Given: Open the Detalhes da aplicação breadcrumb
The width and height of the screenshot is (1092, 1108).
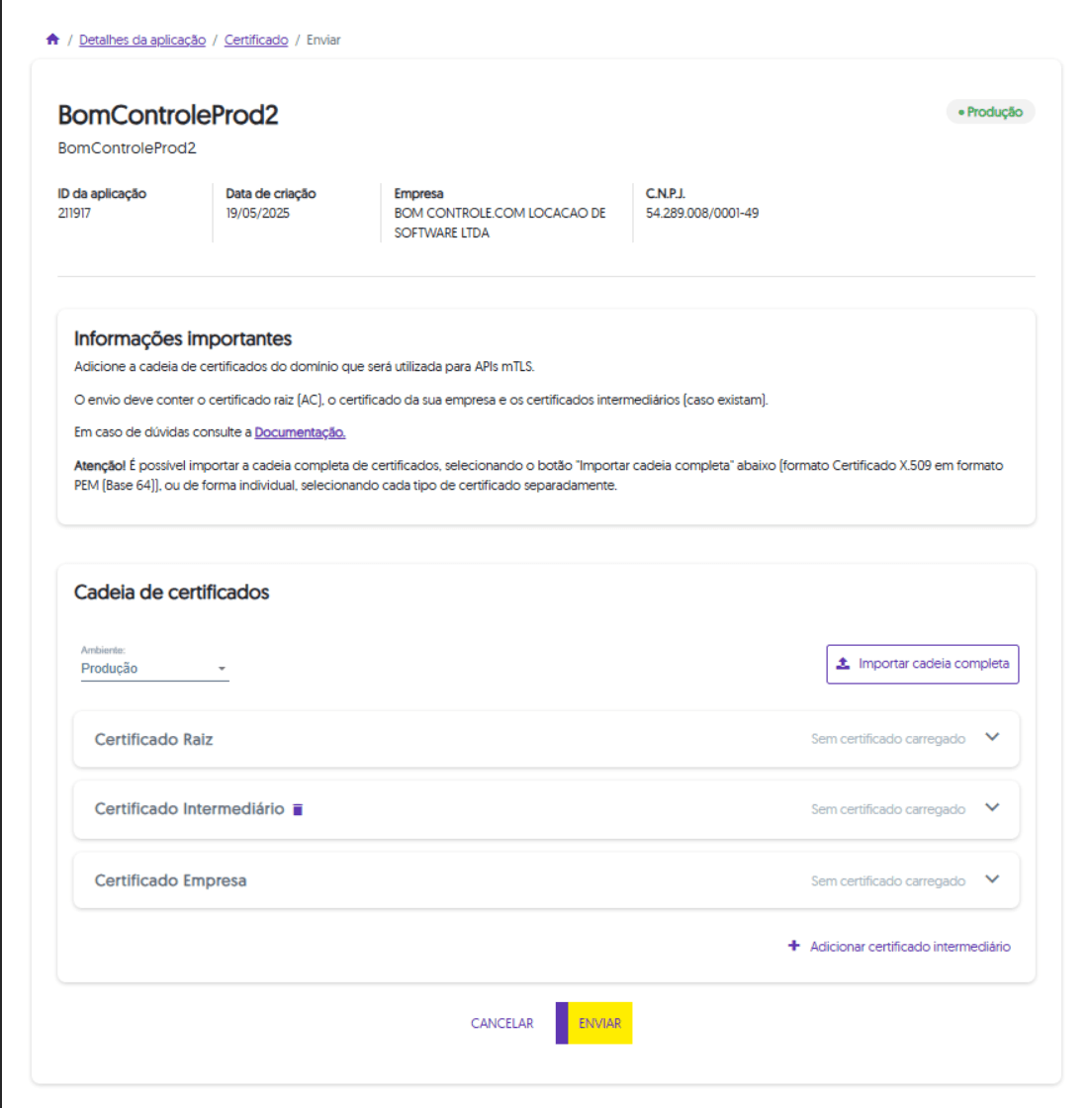Looking at the screenshot, I should click(142, 41).
